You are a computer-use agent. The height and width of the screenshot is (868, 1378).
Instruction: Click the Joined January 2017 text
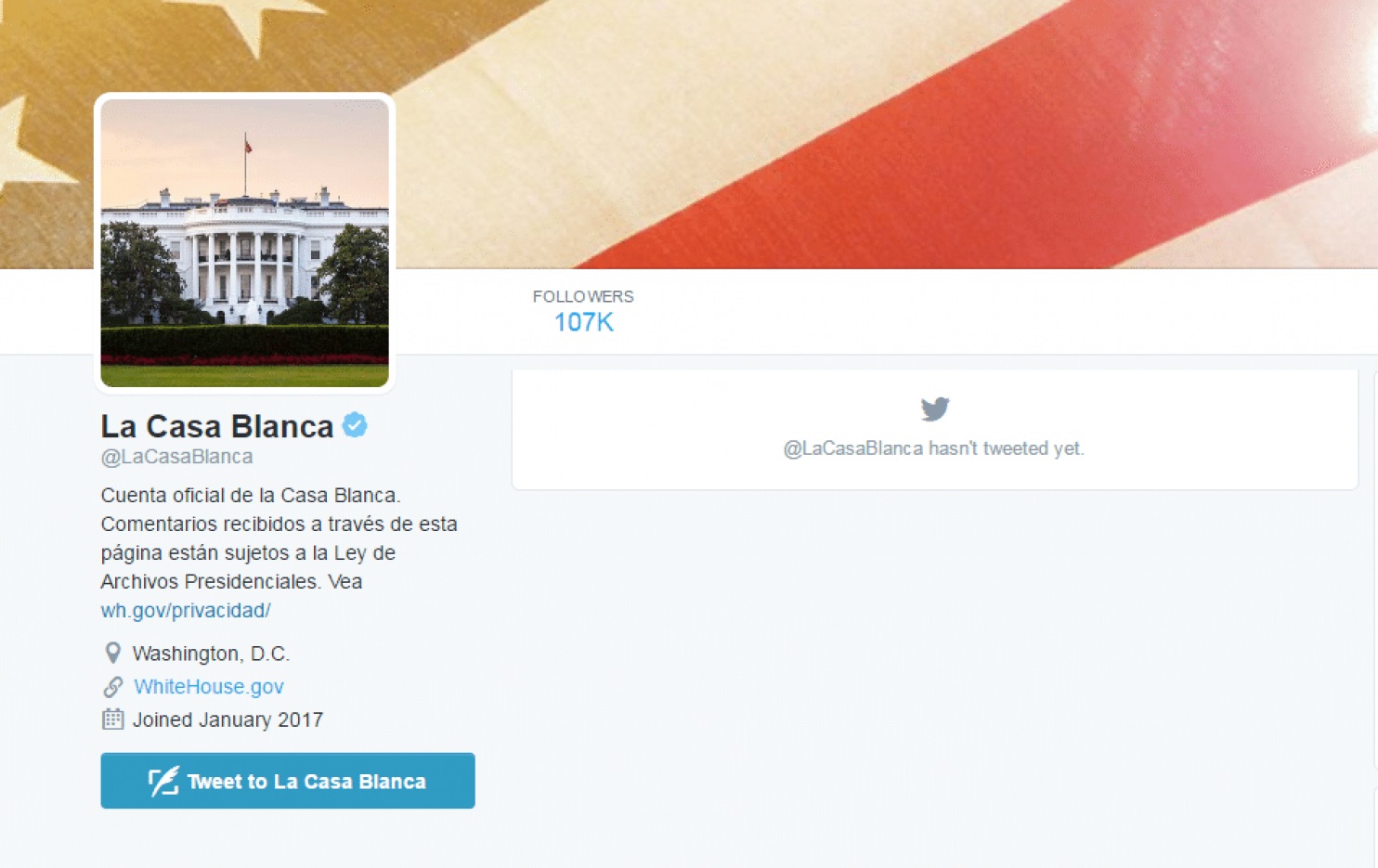228,719
